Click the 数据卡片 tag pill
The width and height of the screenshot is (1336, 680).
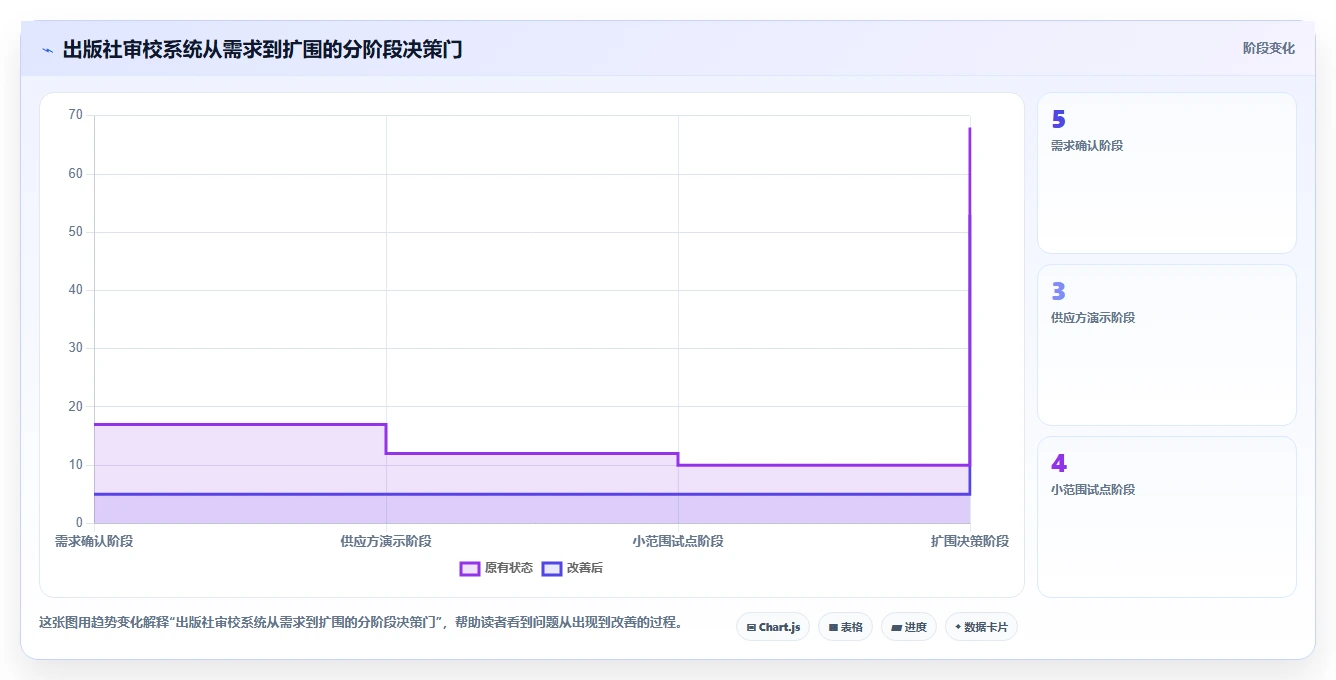click(981, 627)
